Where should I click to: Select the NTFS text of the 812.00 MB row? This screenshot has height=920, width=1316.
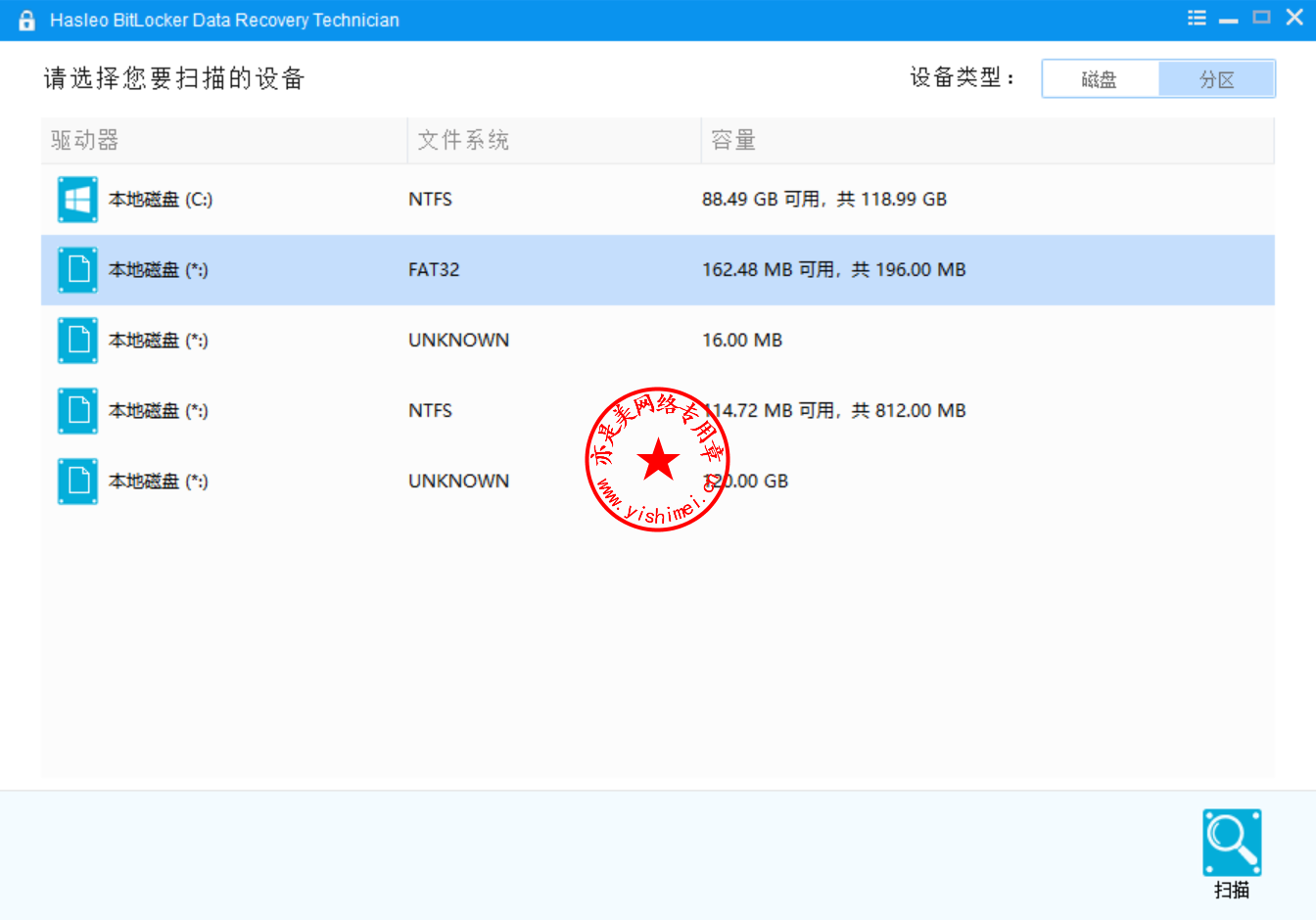pos(430,411)
